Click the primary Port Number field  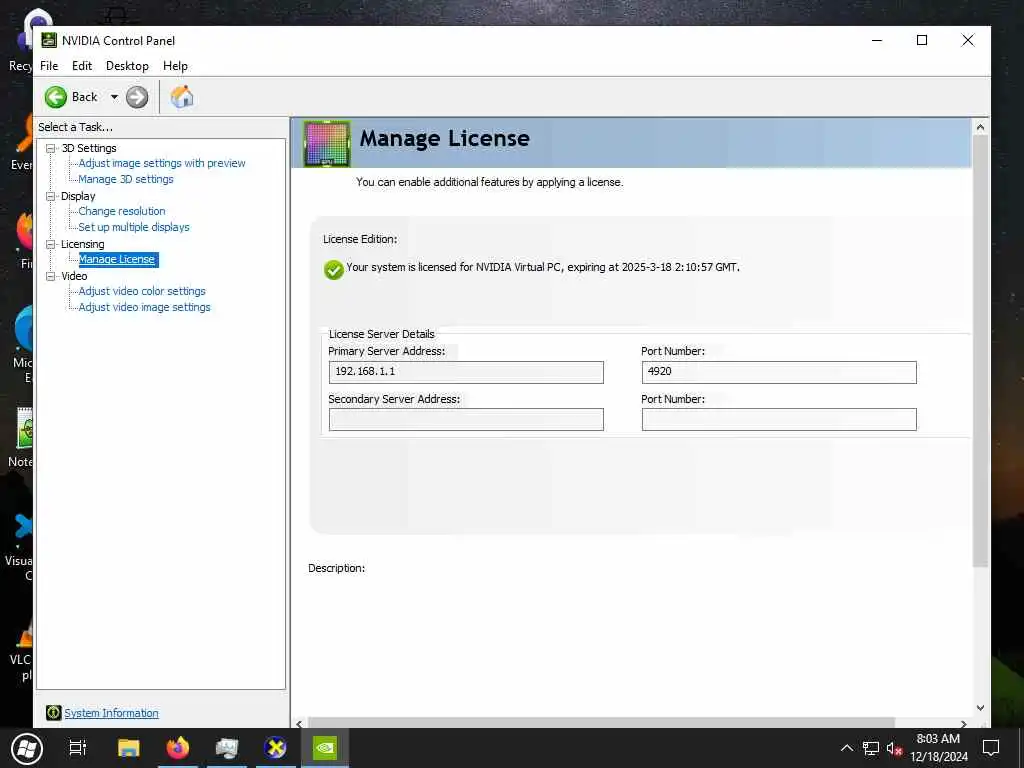[779, 372]
